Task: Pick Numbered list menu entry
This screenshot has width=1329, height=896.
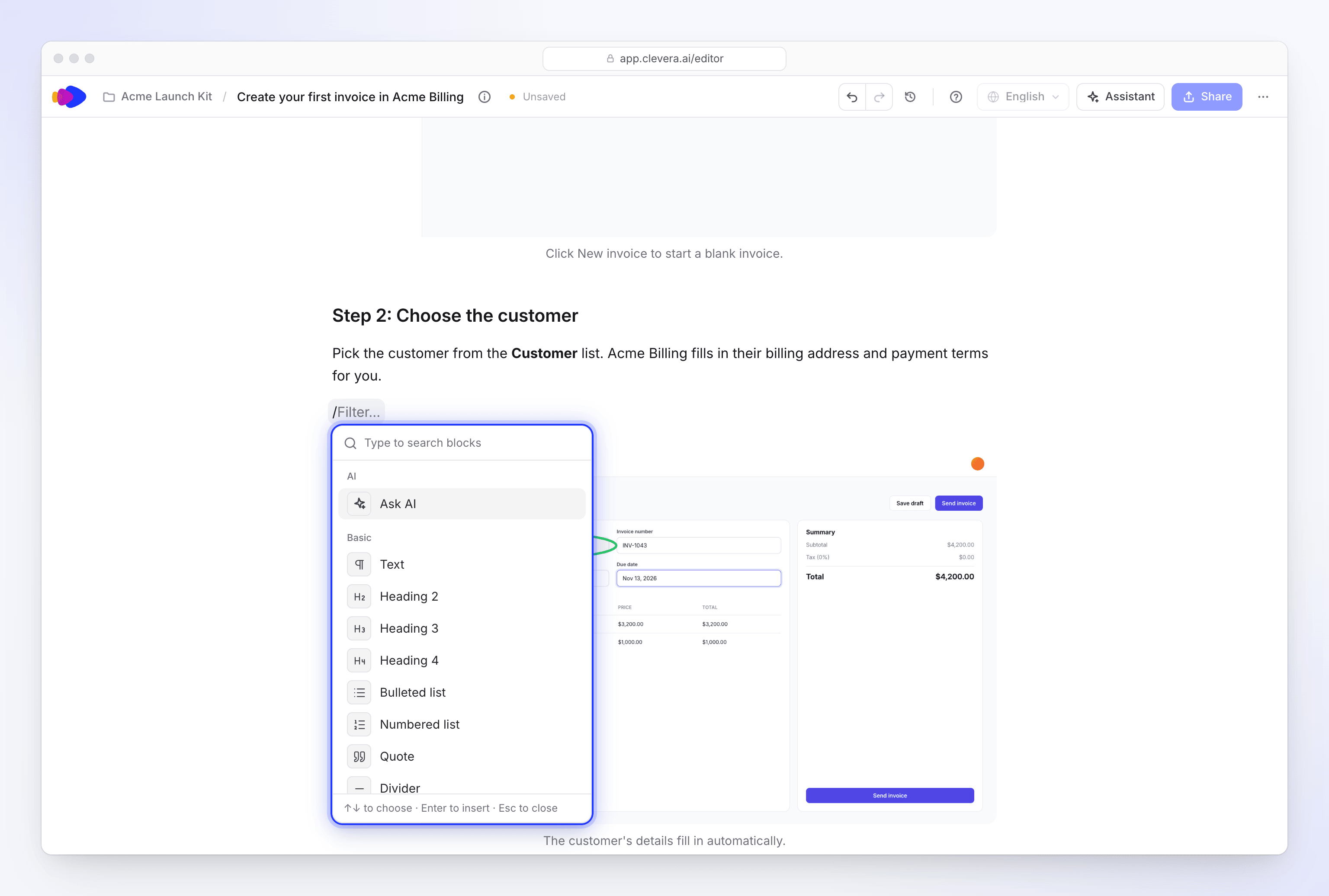Action: (462, 725)
